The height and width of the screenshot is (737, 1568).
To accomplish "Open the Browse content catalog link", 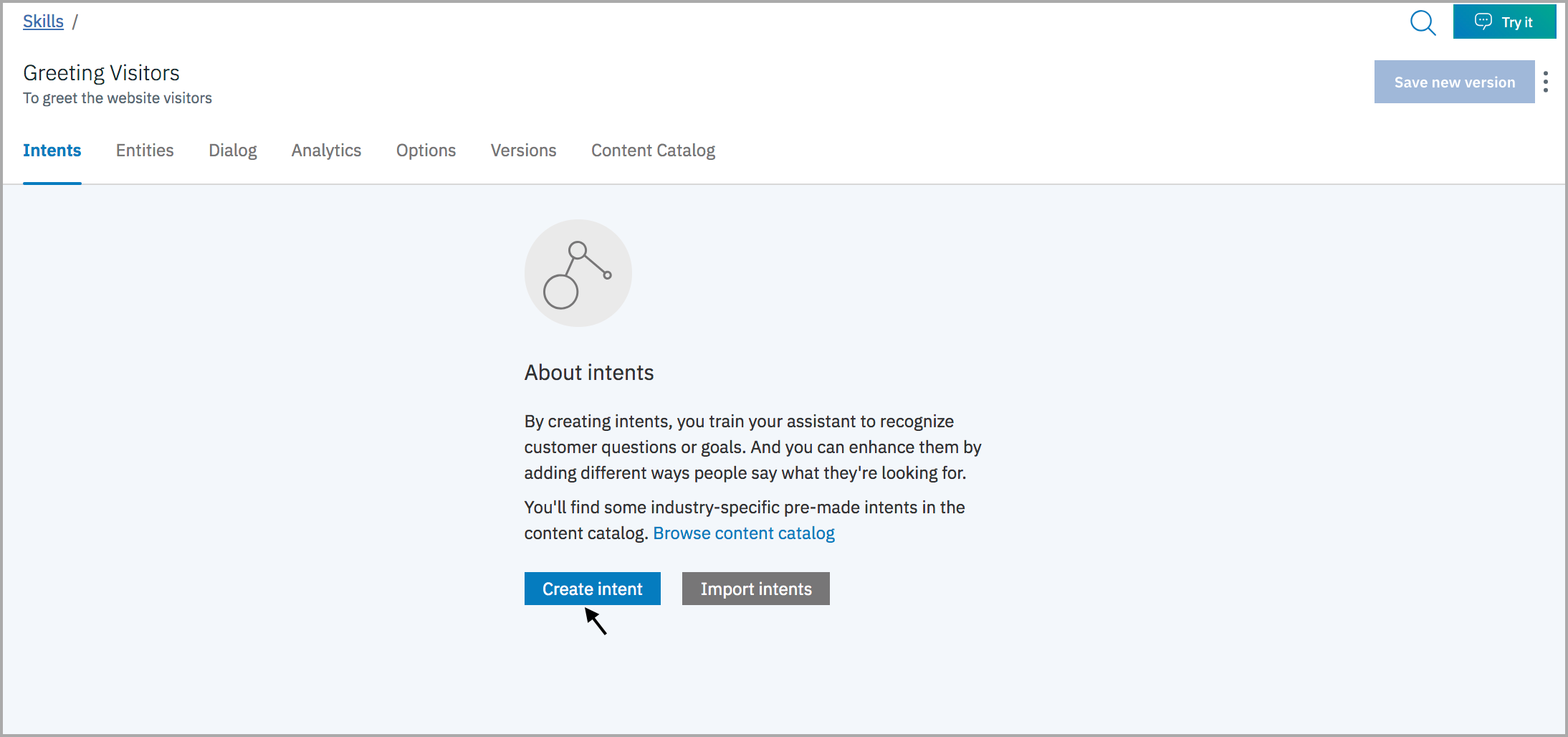I will point(744,533).
